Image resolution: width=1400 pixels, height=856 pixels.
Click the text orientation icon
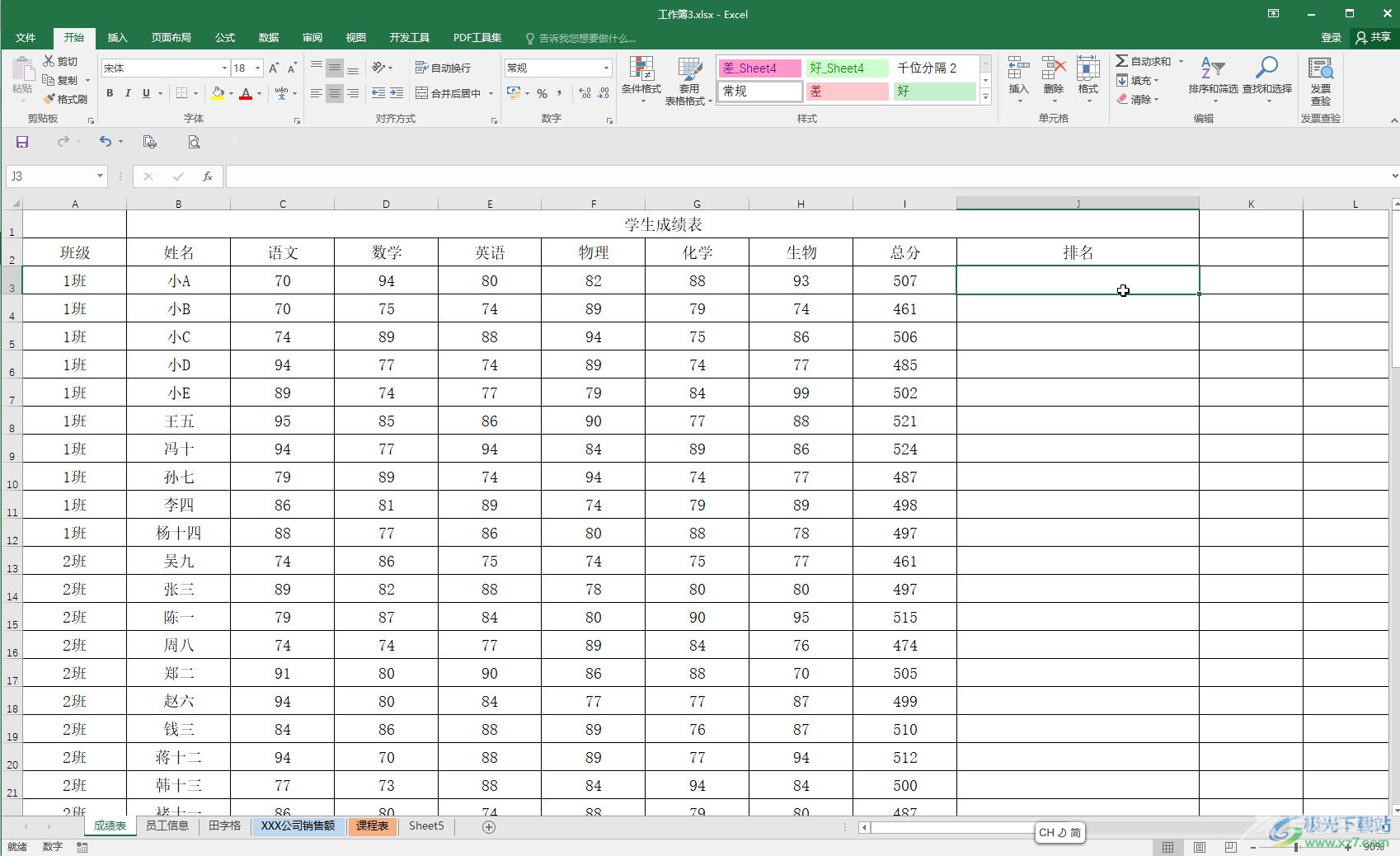[x=378, y=68]
